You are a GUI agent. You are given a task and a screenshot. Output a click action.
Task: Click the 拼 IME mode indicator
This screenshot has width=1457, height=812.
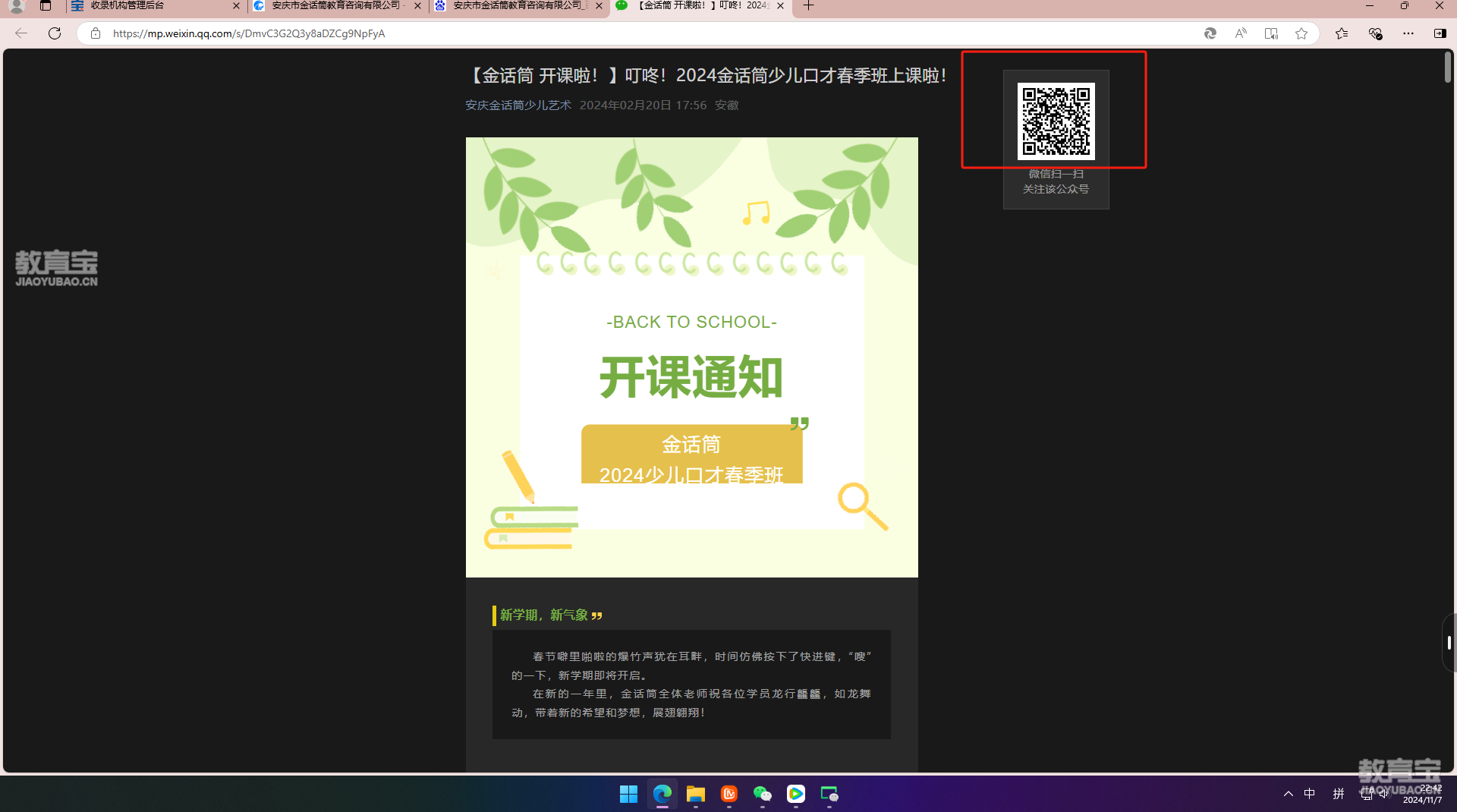(x=1339, y=794)
